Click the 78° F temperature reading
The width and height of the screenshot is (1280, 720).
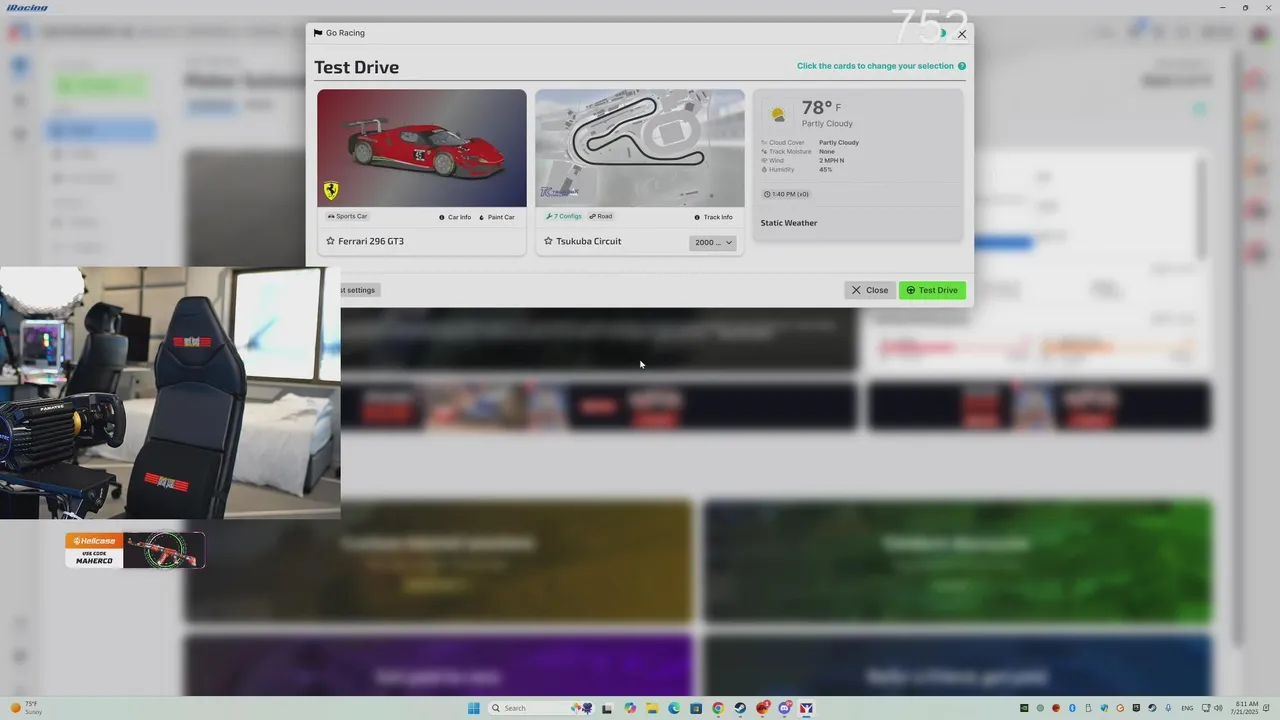(x=821, y=108)
